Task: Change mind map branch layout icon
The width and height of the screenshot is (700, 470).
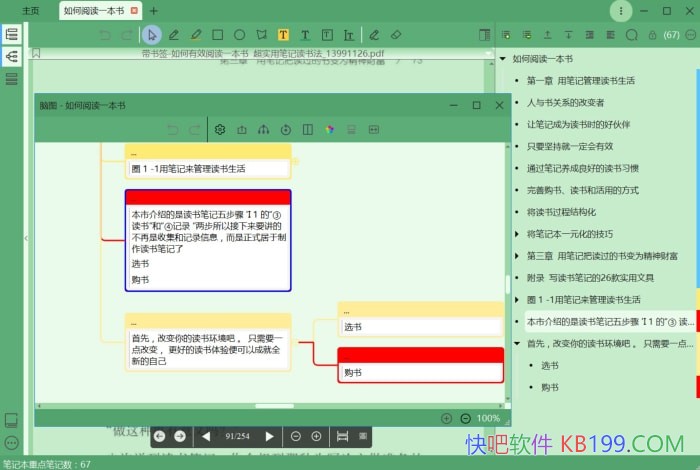Action: [x=263, y=129]
